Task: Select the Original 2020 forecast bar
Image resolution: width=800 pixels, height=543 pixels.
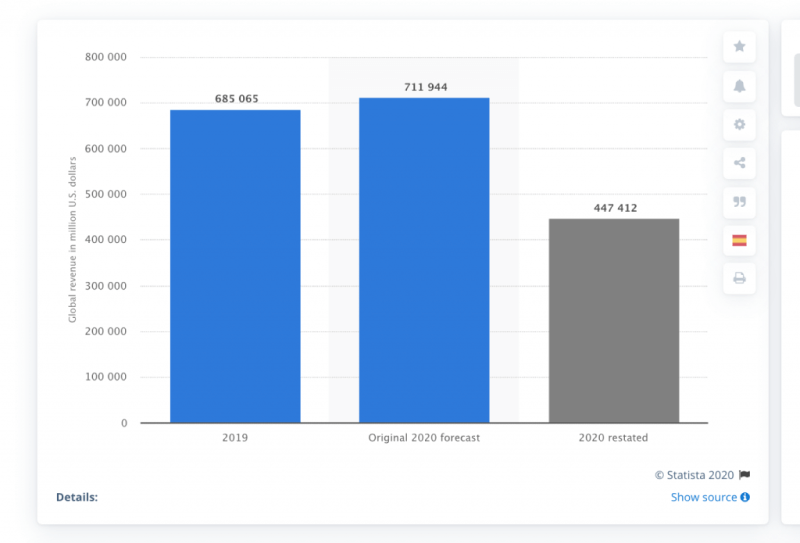Action: [424, 260]
